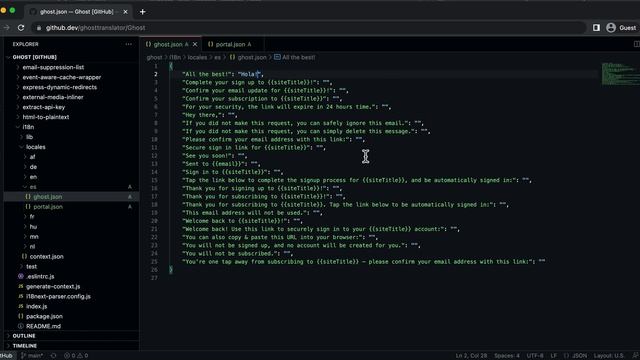Open README.md file
Viewport: 640px width, 360px height.
[x=43, y=326]
